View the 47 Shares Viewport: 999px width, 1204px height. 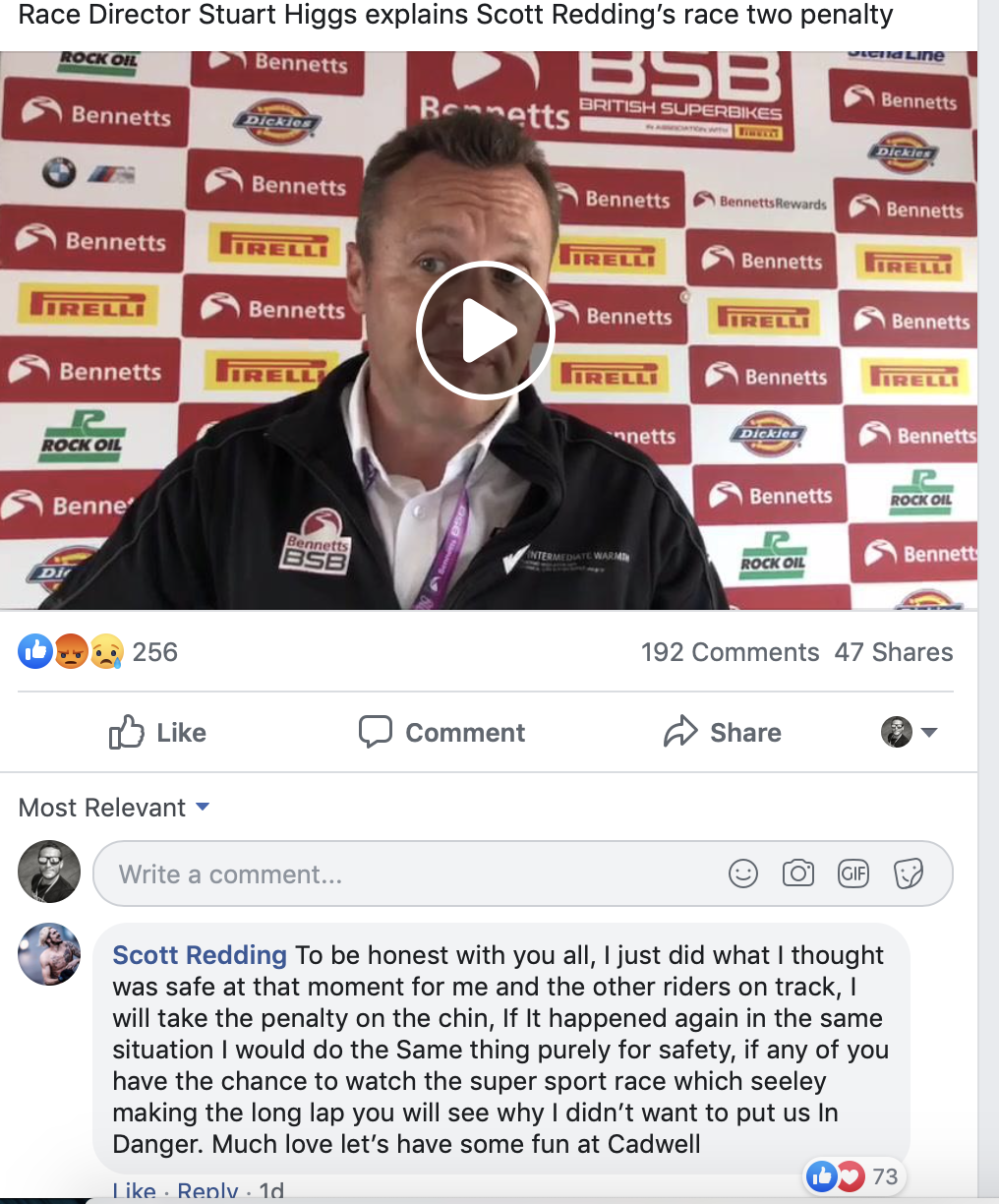[x=893, y=651]
